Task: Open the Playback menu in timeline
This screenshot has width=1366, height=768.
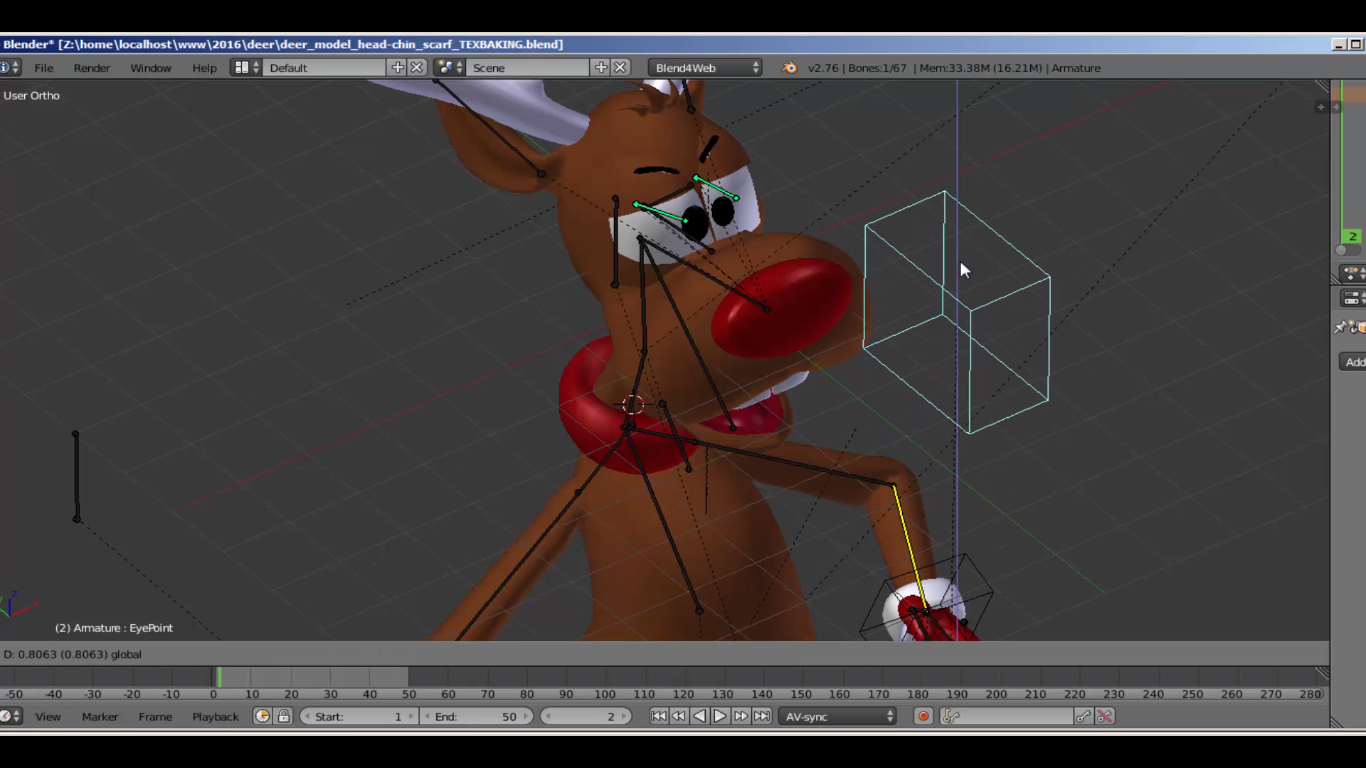Action: tap(215, 716)
